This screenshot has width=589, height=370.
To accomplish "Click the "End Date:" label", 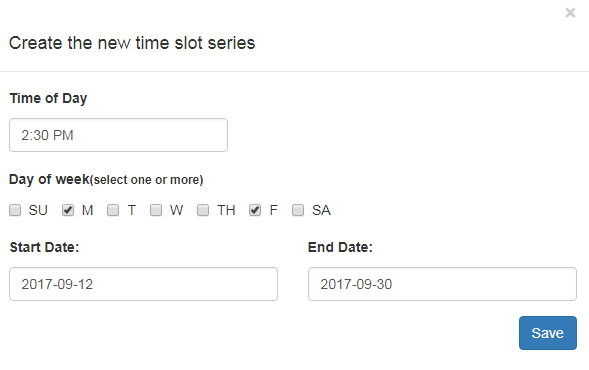I will pos(340,247).
